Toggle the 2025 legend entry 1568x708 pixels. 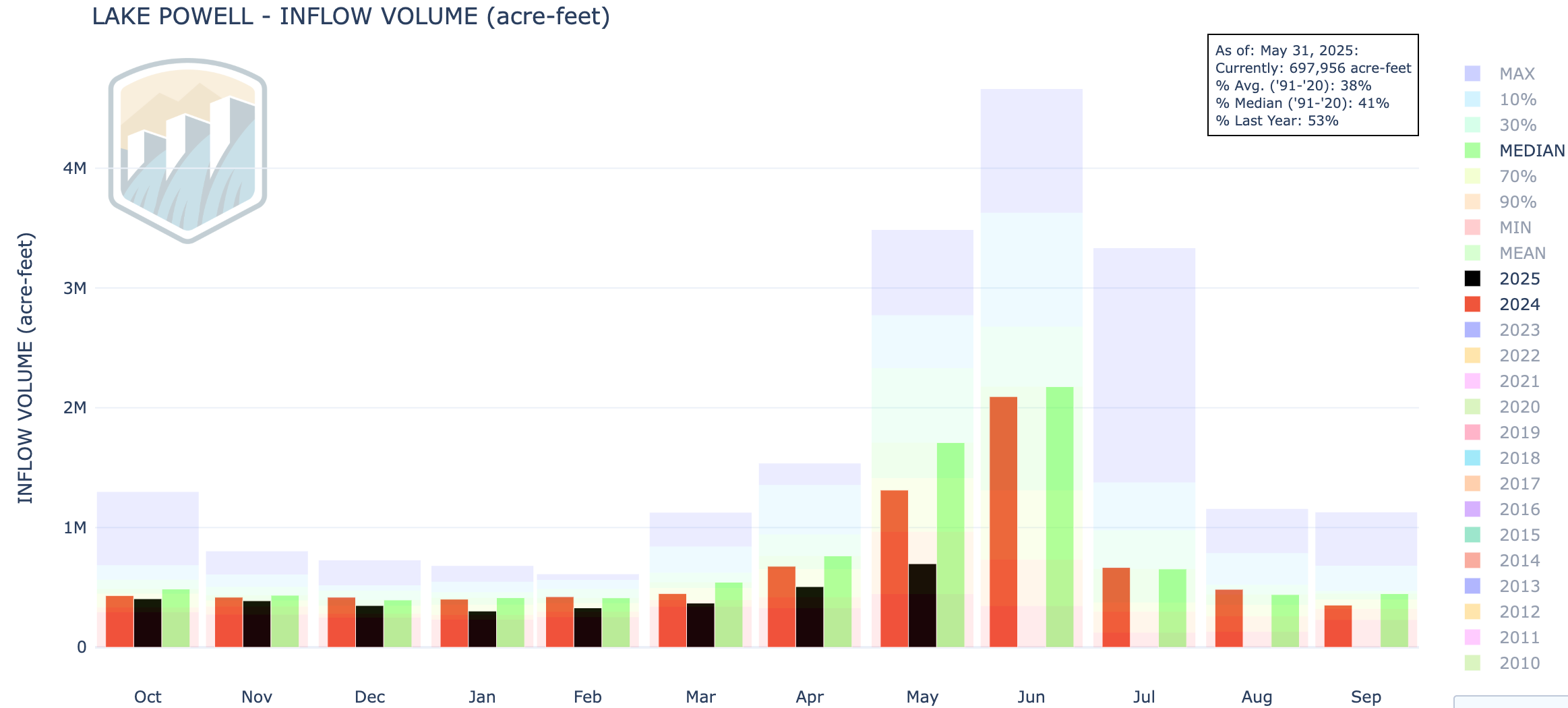(x=1519, y=278)
